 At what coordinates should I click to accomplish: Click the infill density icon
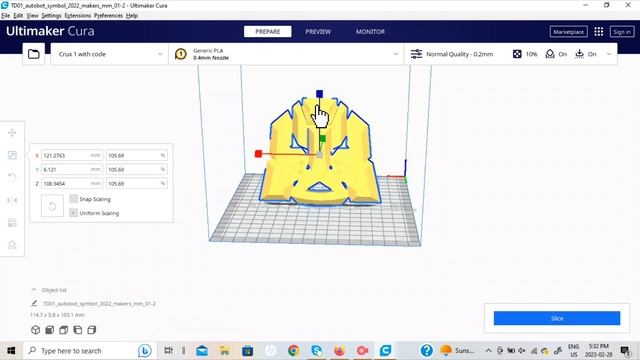point(517,54)
